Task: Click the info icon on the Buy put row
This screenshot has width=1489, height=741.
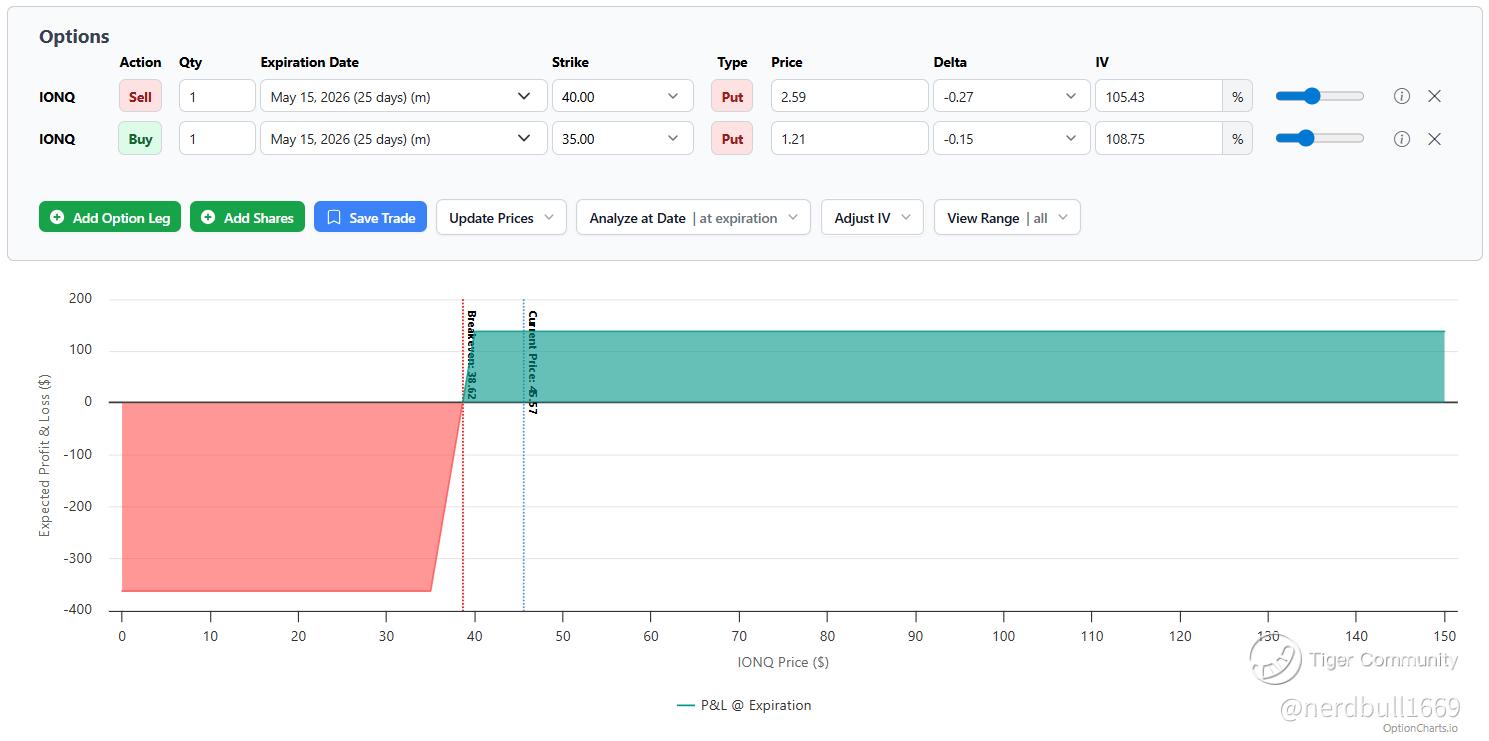Action: click(x=1402, y=139)
